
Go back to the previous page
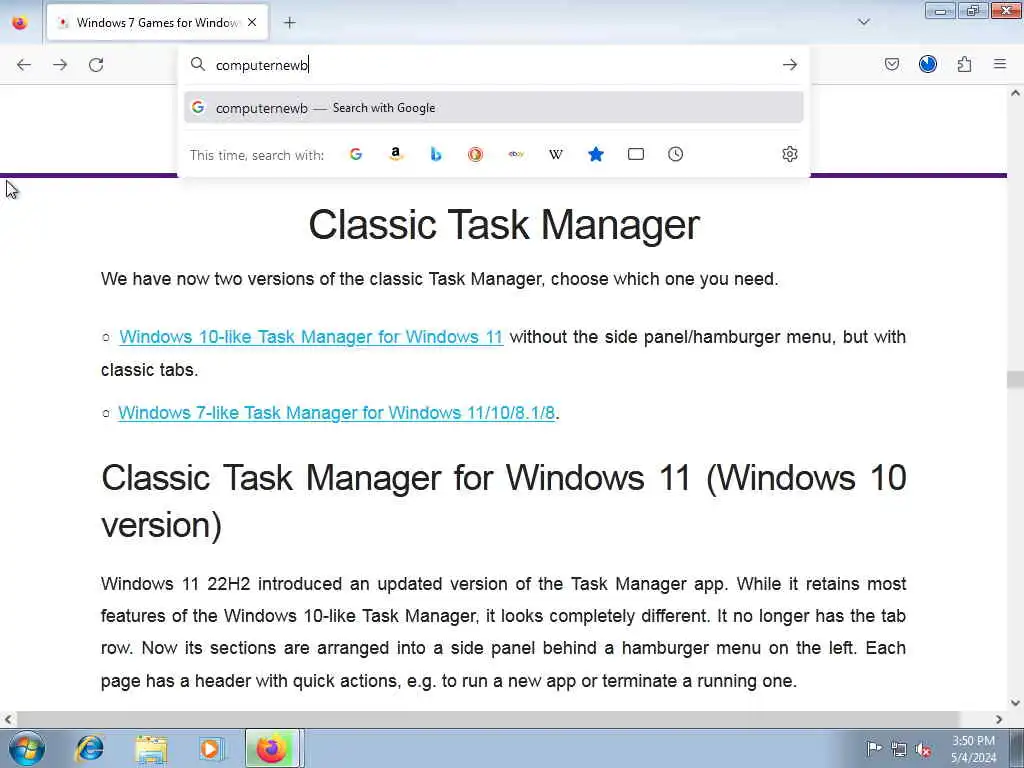point(24,65)
